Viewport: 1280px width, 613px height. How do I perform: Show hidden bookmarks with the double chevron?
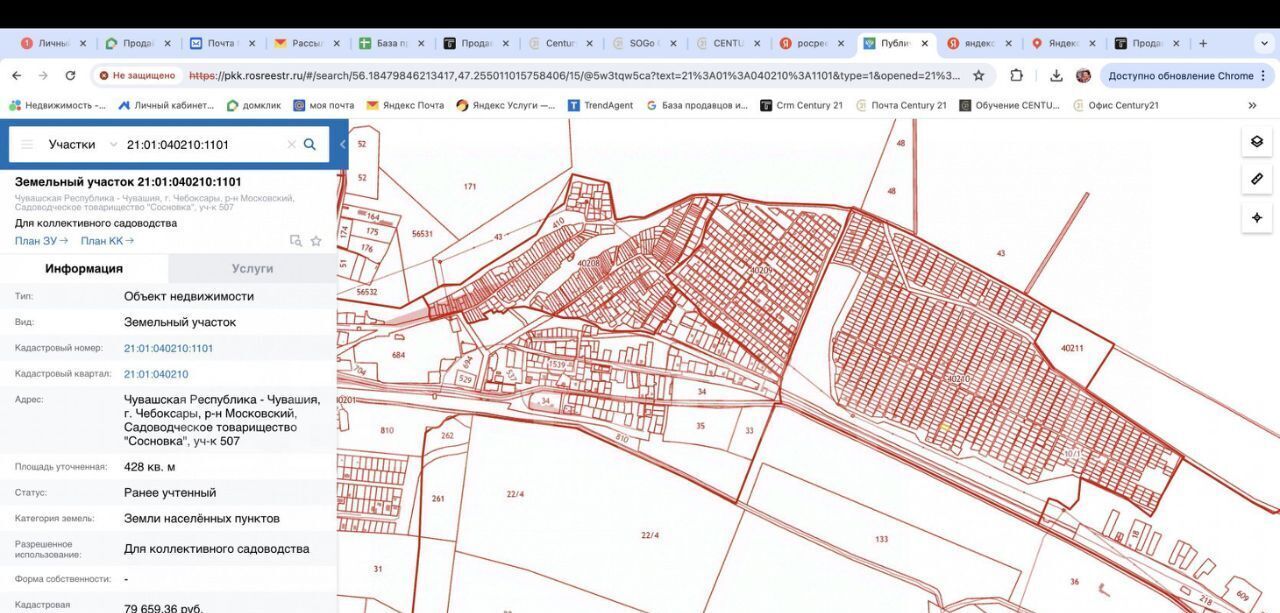pyautogui.click(x=1252, y=105)
